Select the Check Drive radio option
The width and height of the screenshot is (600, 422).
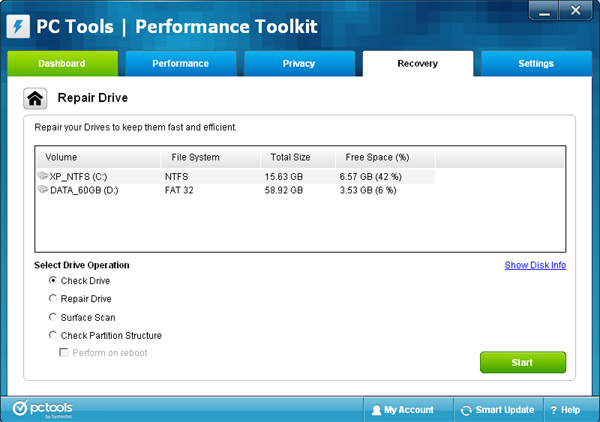pos(53,281)
